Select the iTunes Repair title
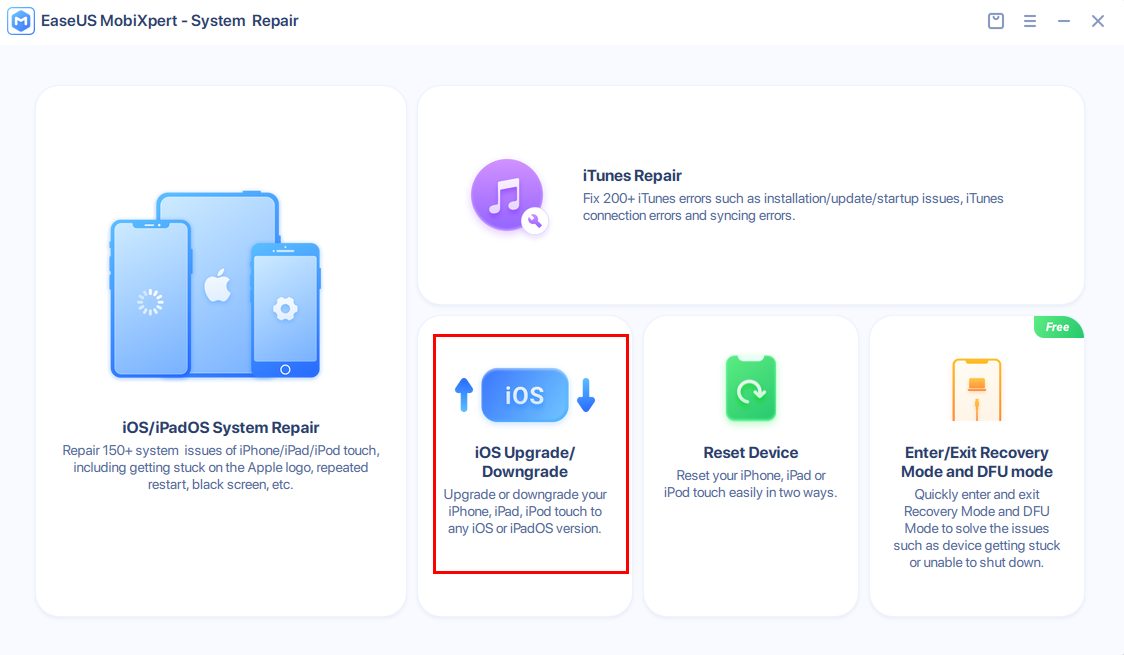Screen dimensions: 1124x655 tap(632, 176)
